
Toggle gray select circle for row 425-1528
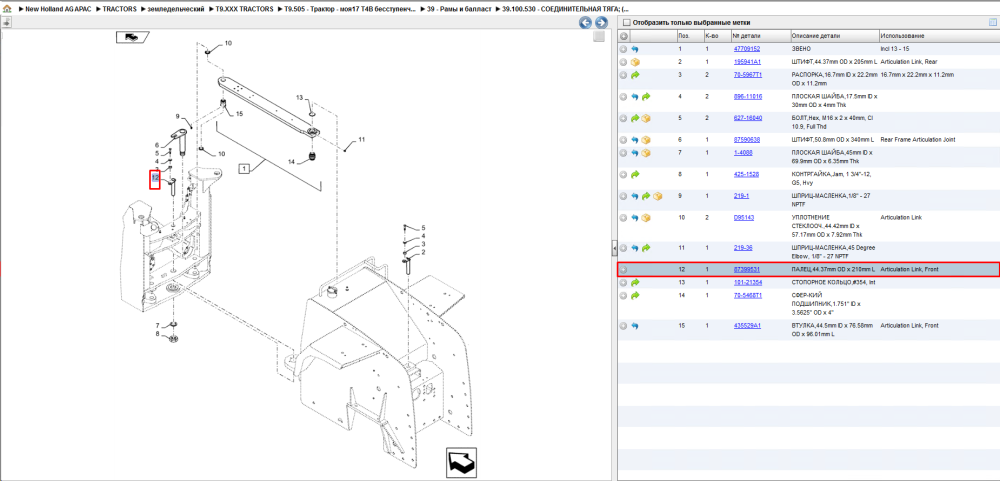pyautogui.click(x=624, y=174)
